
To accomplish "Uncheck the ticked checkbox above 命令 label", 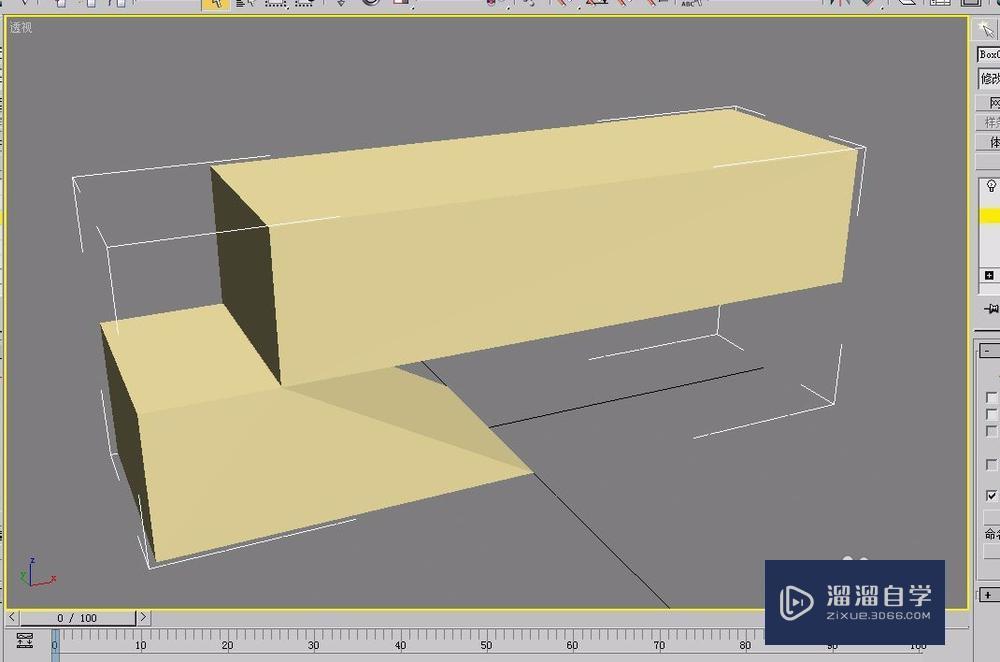I will 991,495.
